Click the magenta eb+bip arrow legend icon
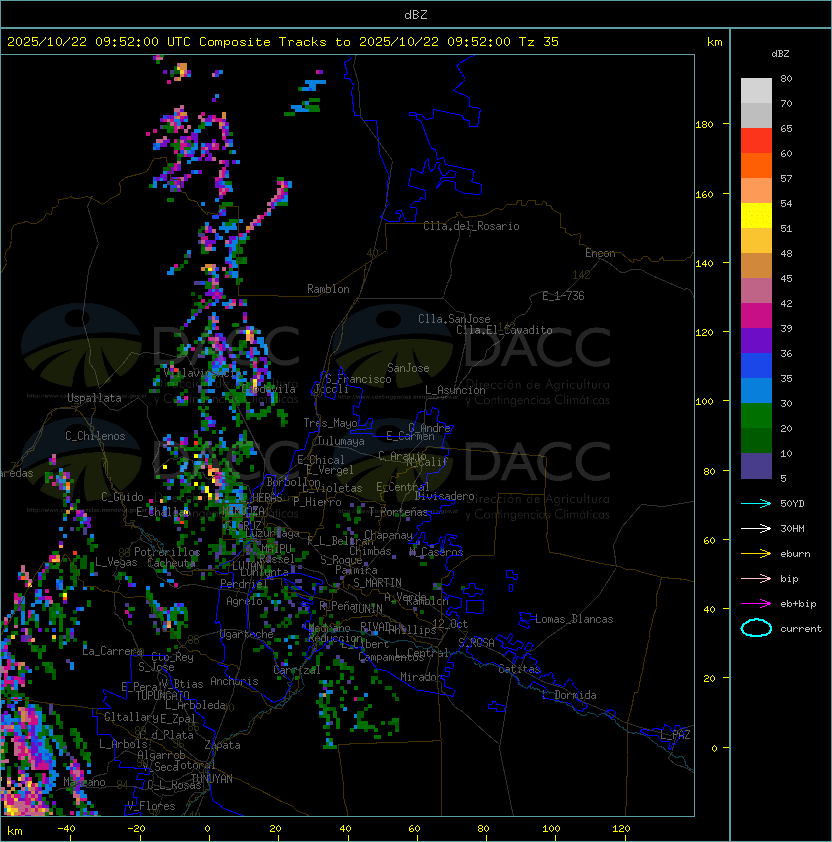 tap(756, 604)
